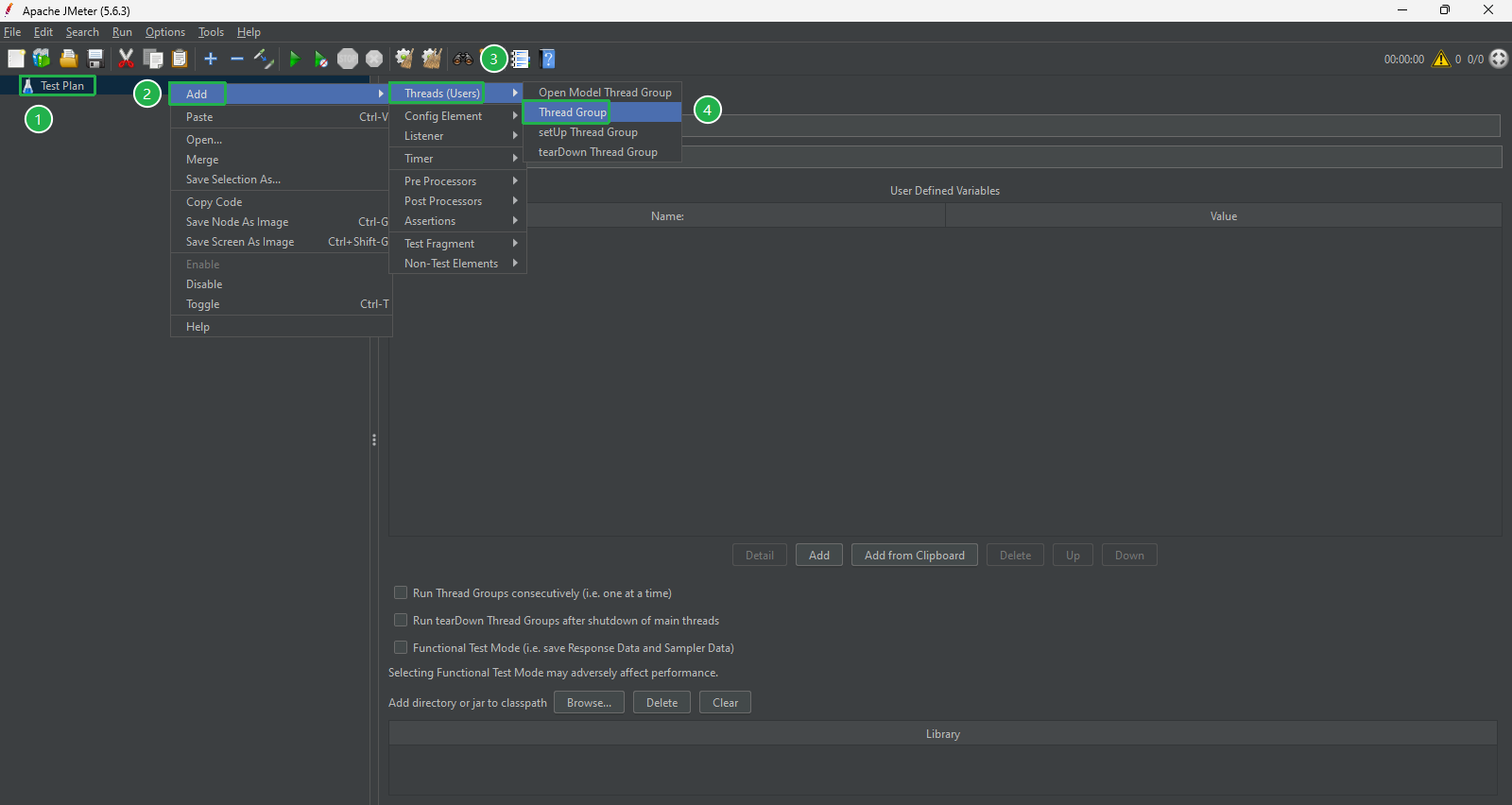Click the Open file folder icon
This screenshot has width=1512, height=805.
(68, 59)
